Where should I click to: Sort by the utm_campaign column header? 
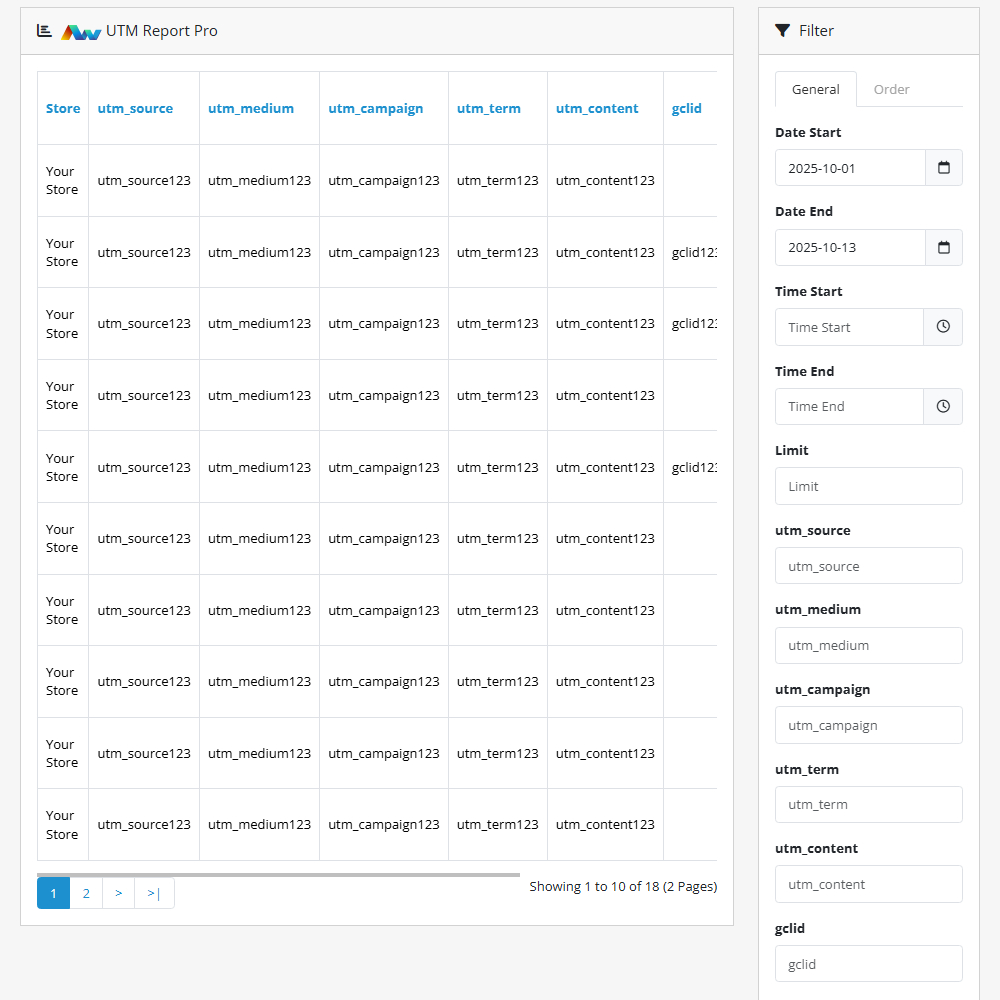pyautogui.click(x=376, y=109)
